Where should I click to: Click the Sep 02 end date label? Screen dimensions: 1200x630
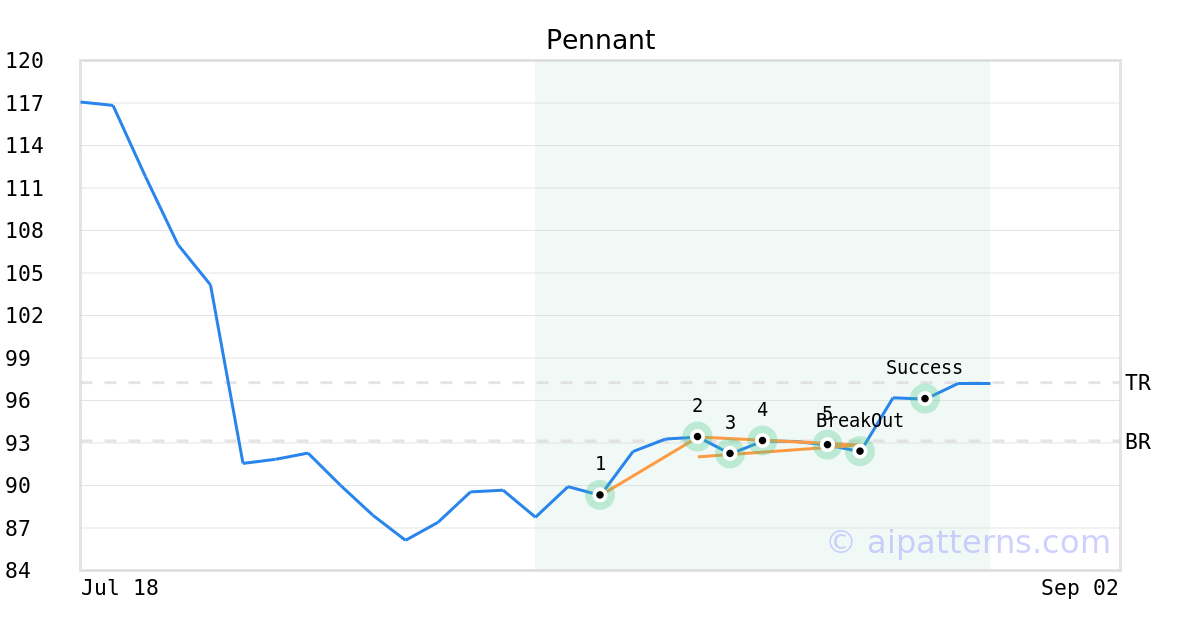(1080, 588)
